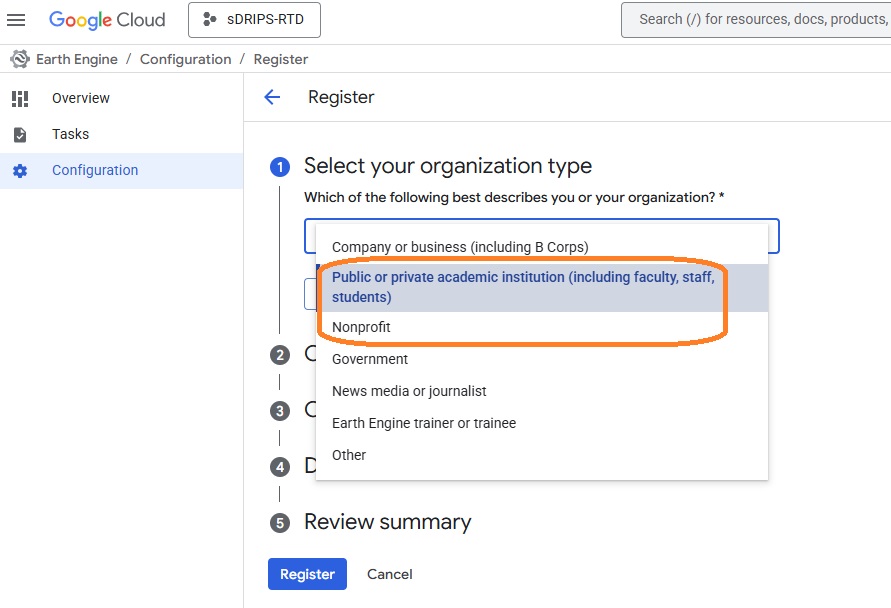This screenshot has width=891, height=608.
Task: Click the Review summary step heading
Action: pyautogui.click(x=388, y=522)
